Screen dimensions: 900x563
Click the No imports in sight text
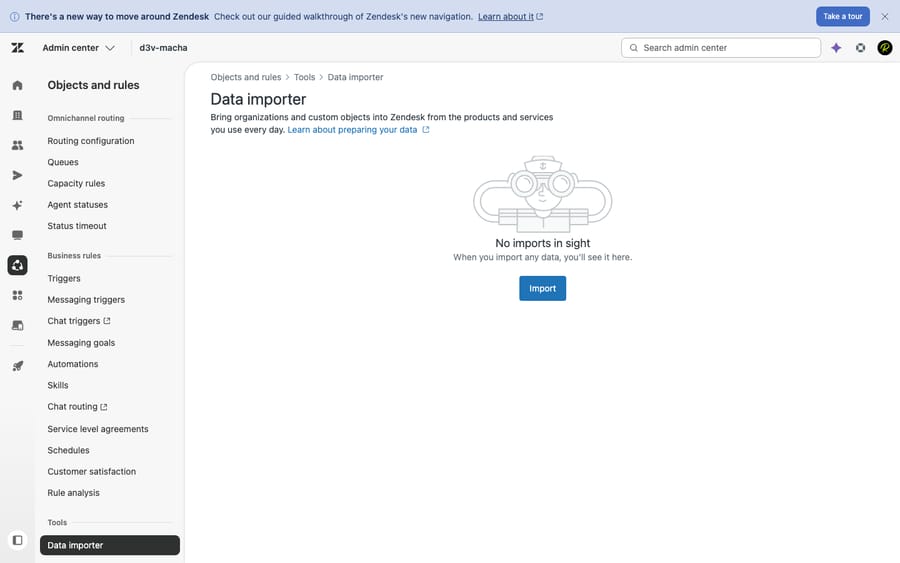coord(542,243)
